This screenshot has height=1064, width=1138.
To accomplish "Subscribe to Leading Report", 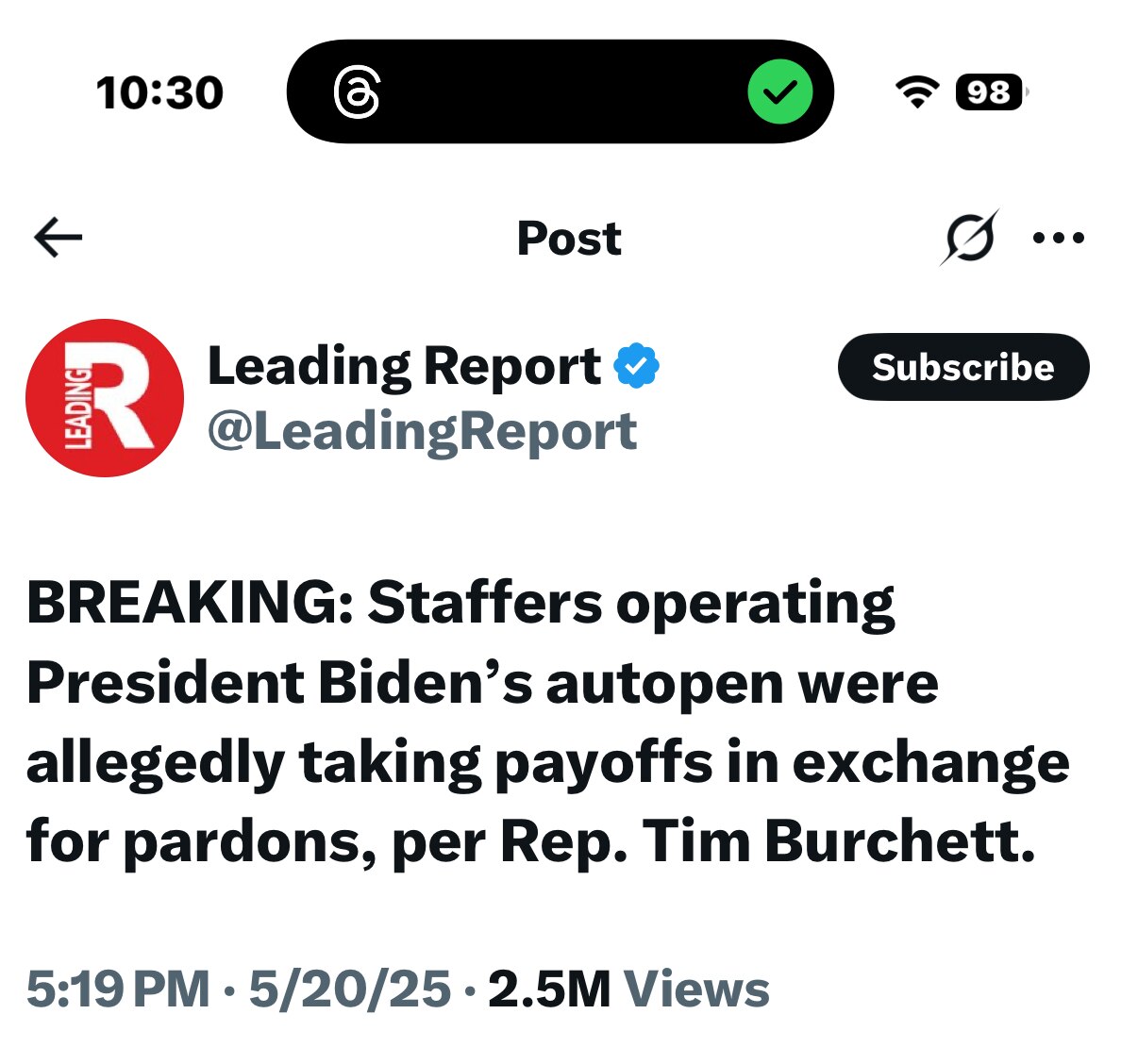I will [x=962, y=367].
